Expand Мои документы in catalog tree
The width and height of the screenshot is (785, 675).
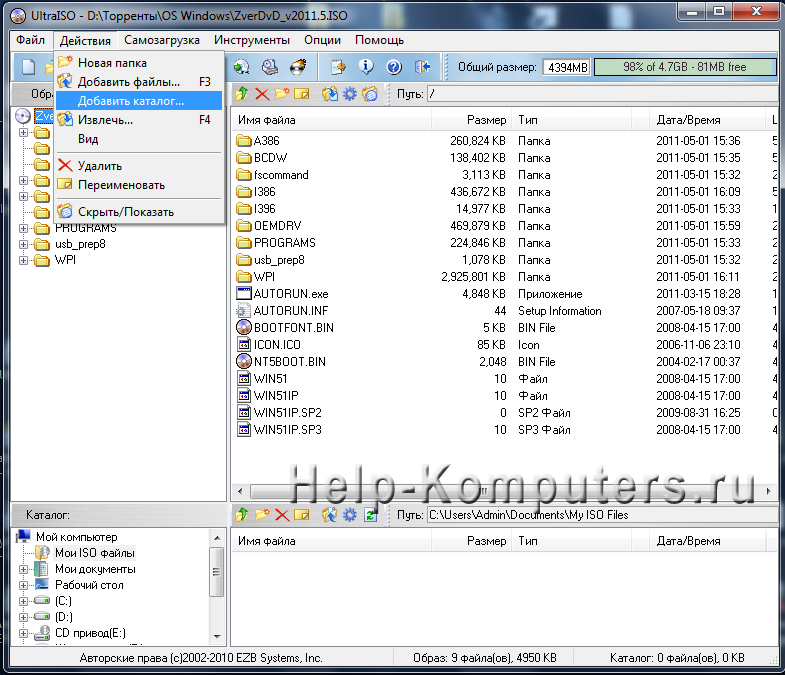tap(23, 569)
